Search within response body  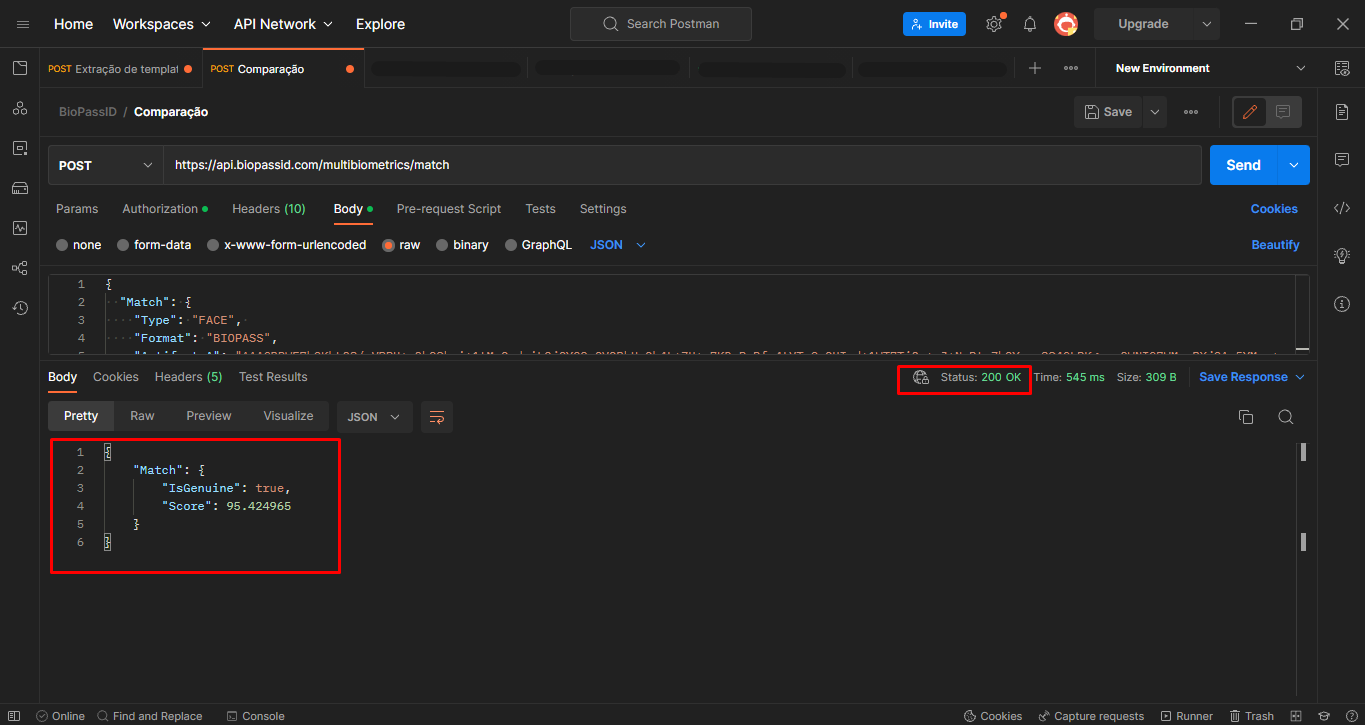point(1286,417)
